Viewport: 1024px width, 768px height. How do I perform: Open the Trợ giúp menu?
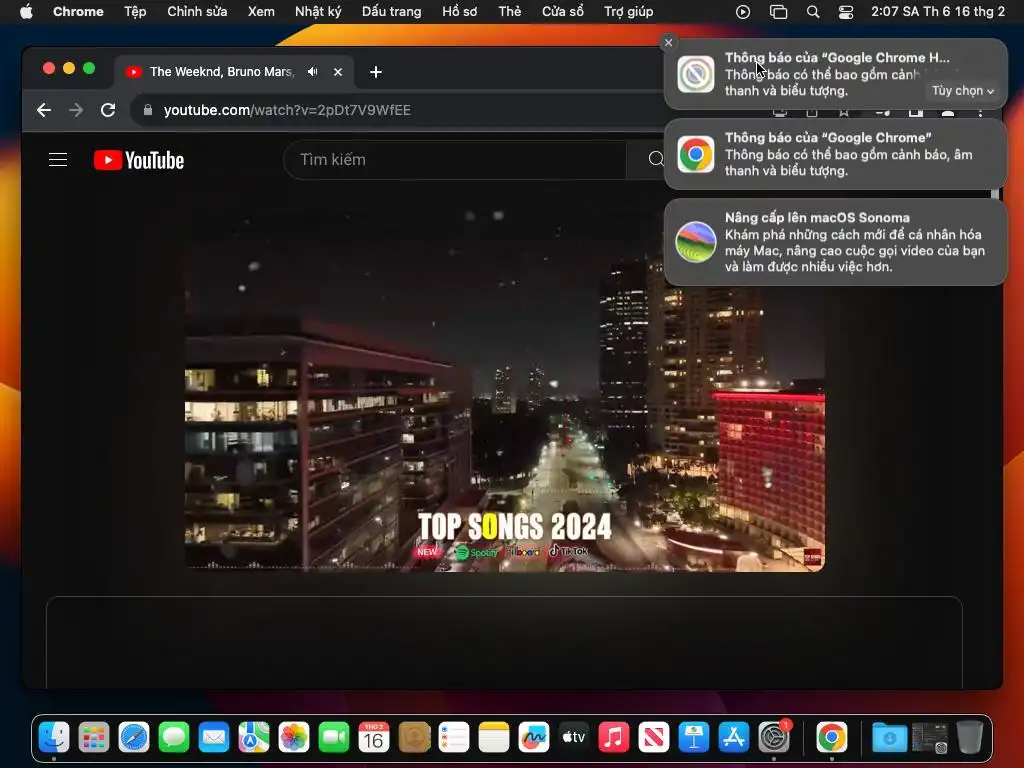(x=628, y=12)
